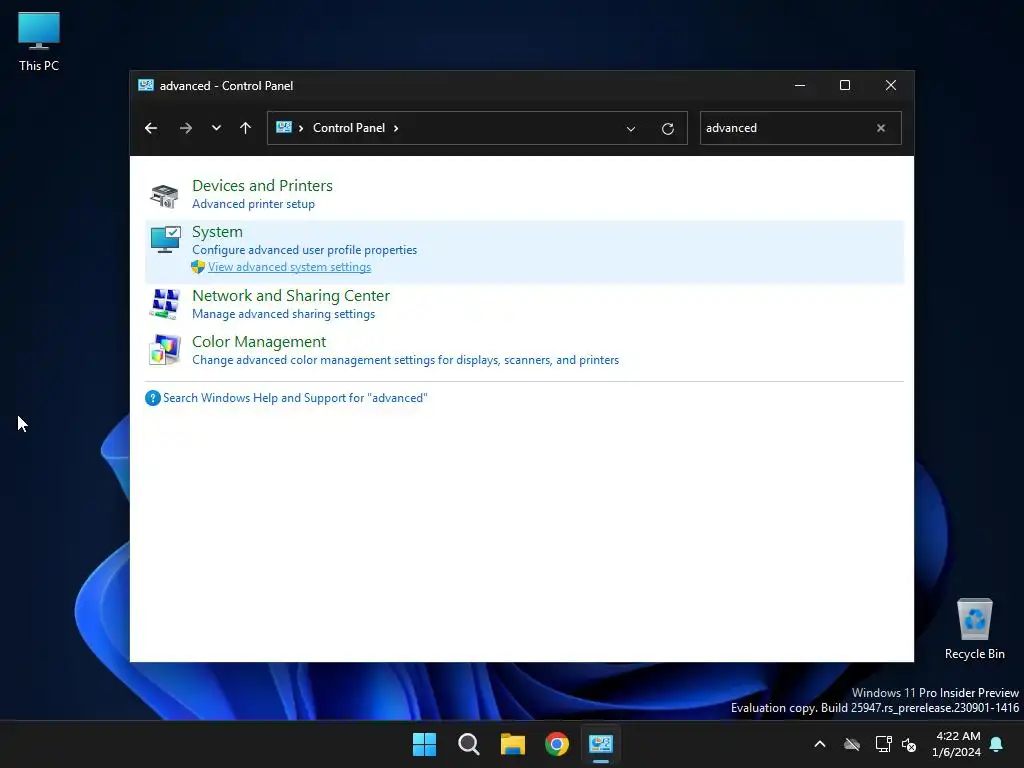Open Manage advanced sharing settings
Screen dimensions: 1024x768
283,314
